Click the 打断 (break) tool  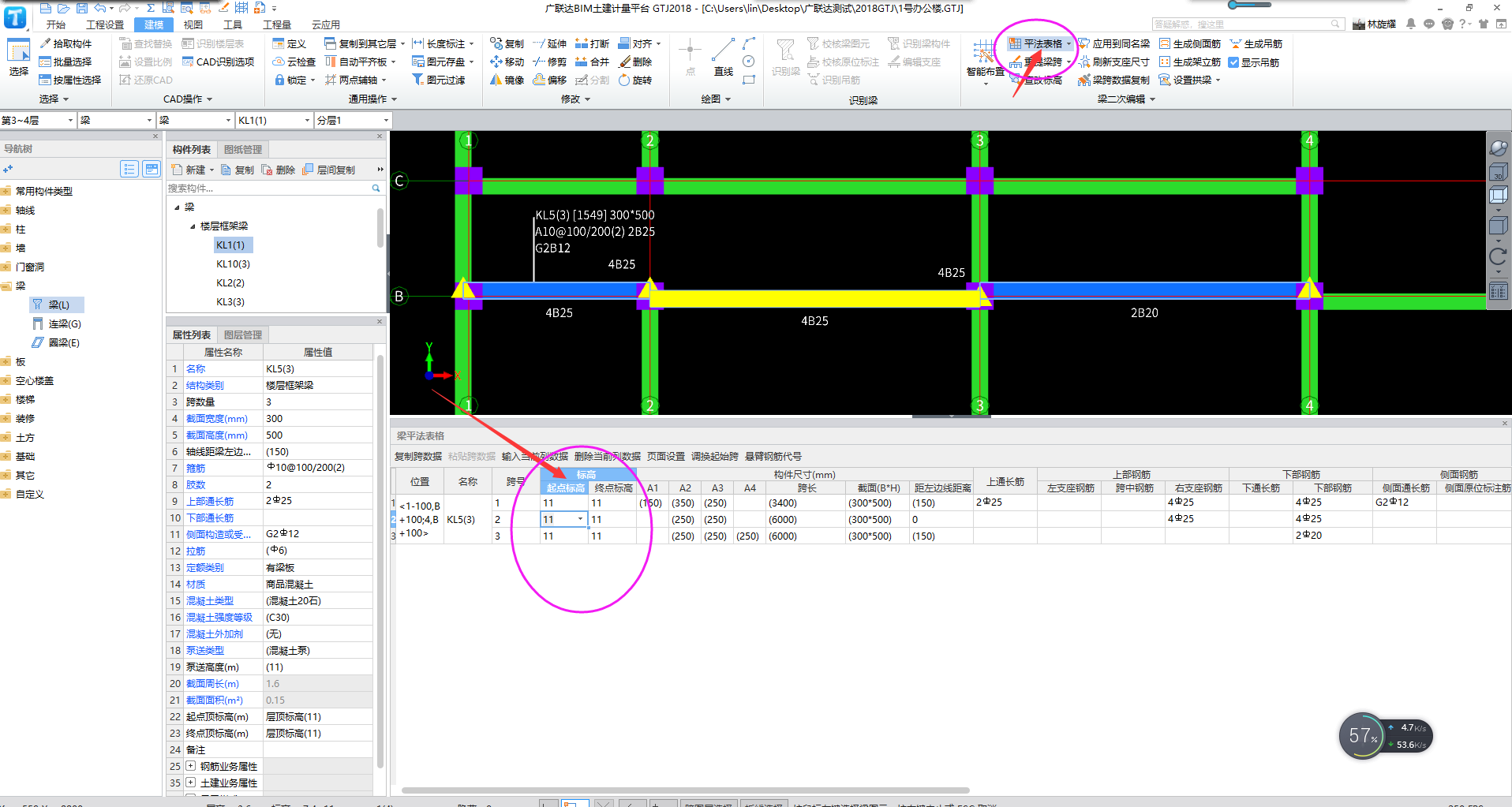click(592, 43)
